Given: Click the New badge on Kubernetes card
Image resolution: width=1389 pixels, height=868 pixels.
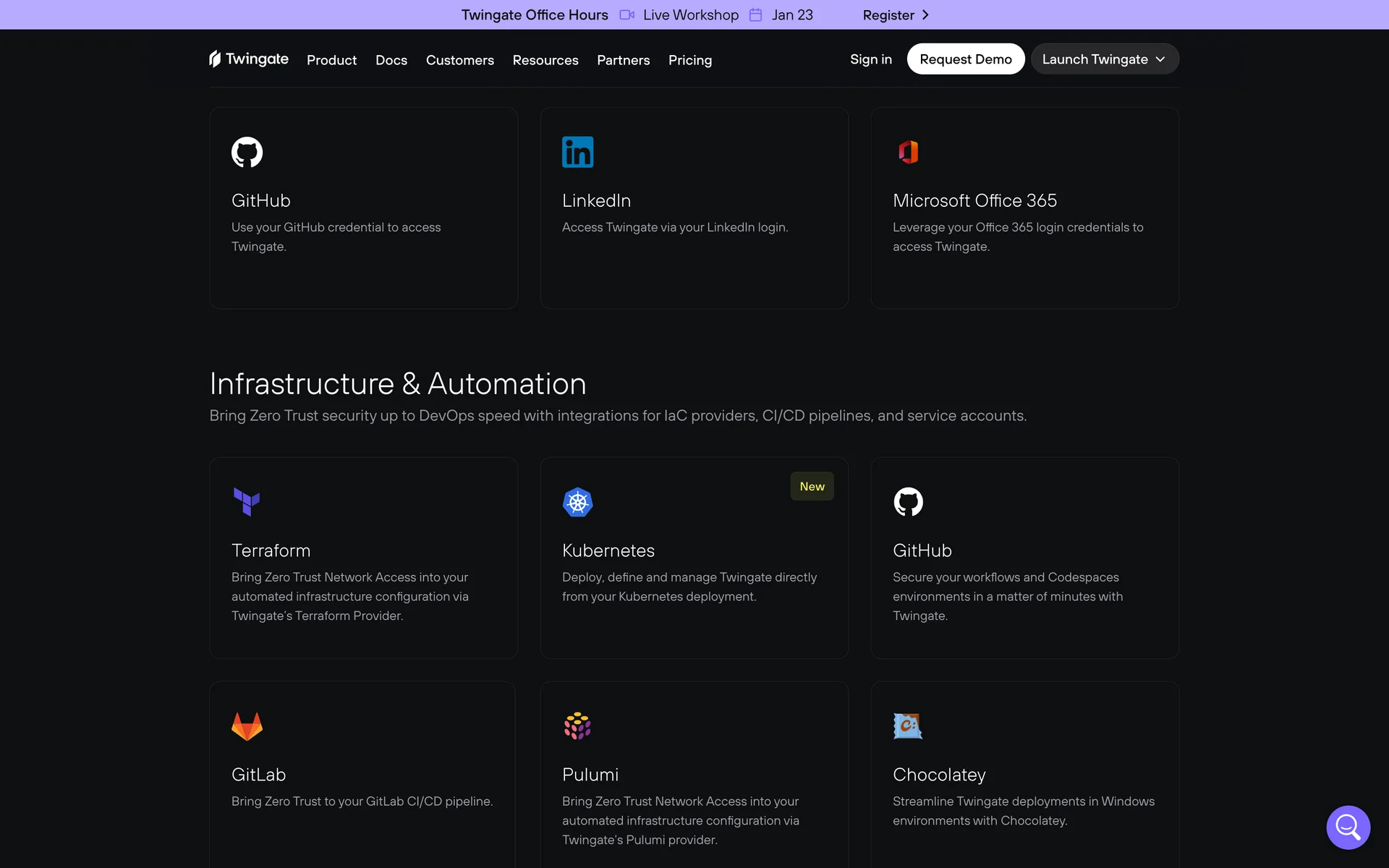Looking at the screenshot, I should (x=812, y=487).
